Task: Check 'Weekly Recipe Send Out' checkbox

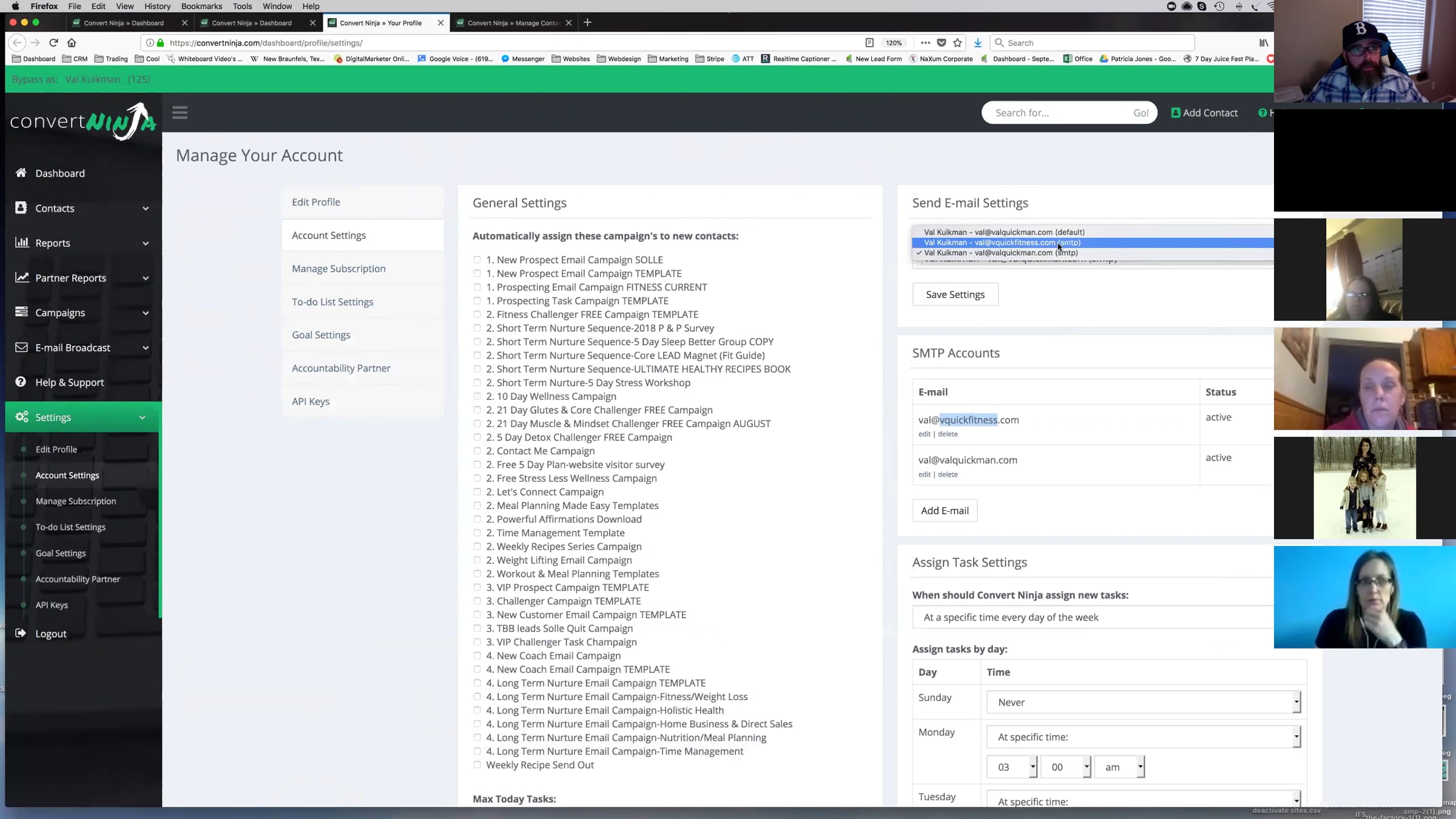Action: (477, 765)
